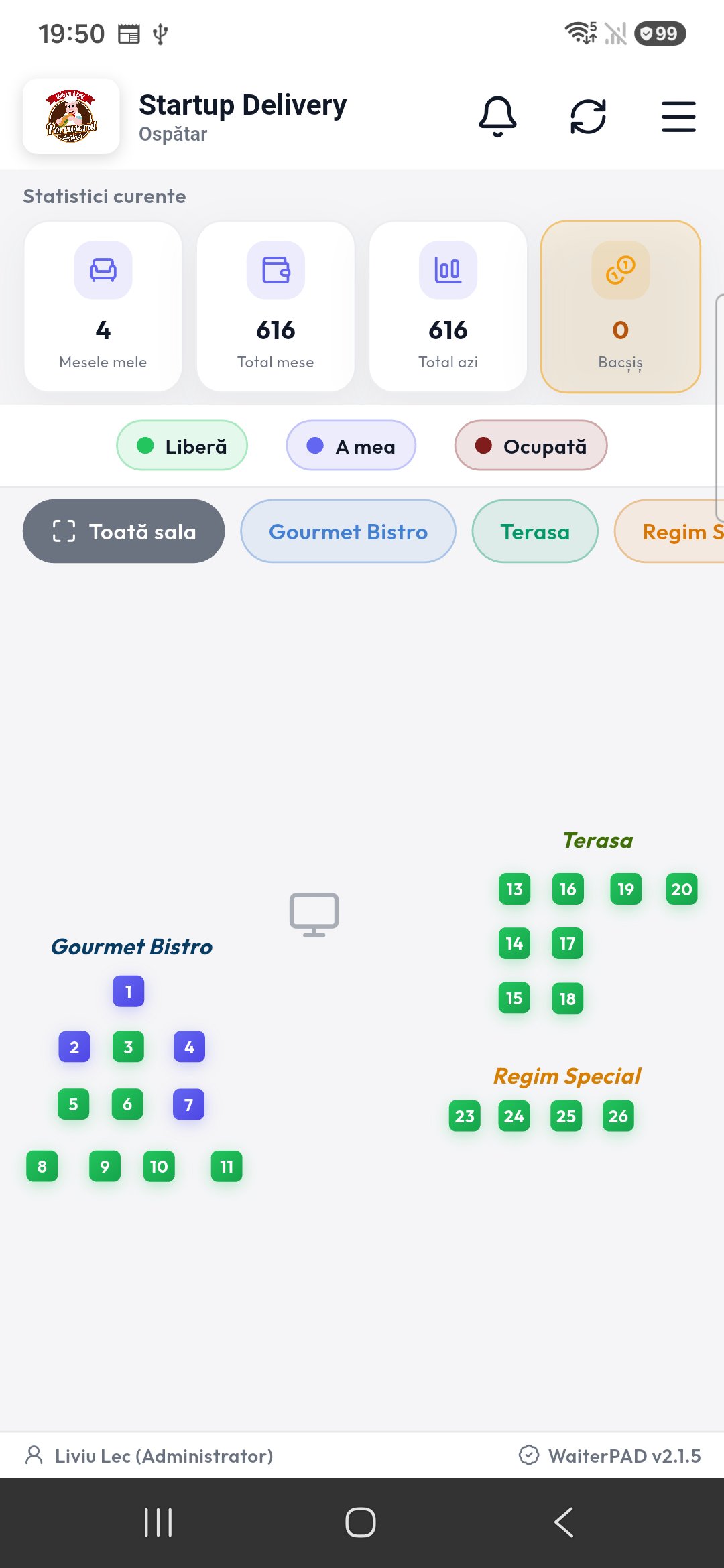Select the Regim S room tab
The height and width of the screenshot is (1568, 724).
[x=670, y=531]
